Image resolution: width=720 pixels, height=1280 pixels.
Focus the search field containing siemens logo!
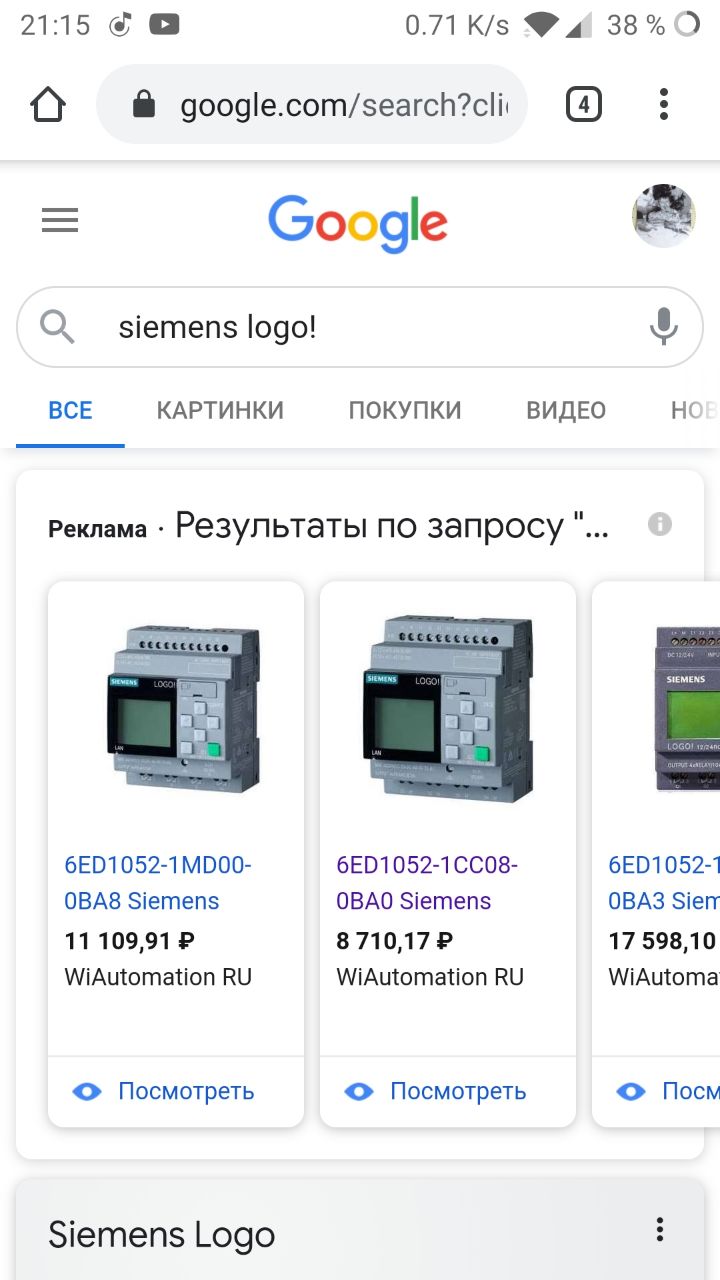coord(360,327)
